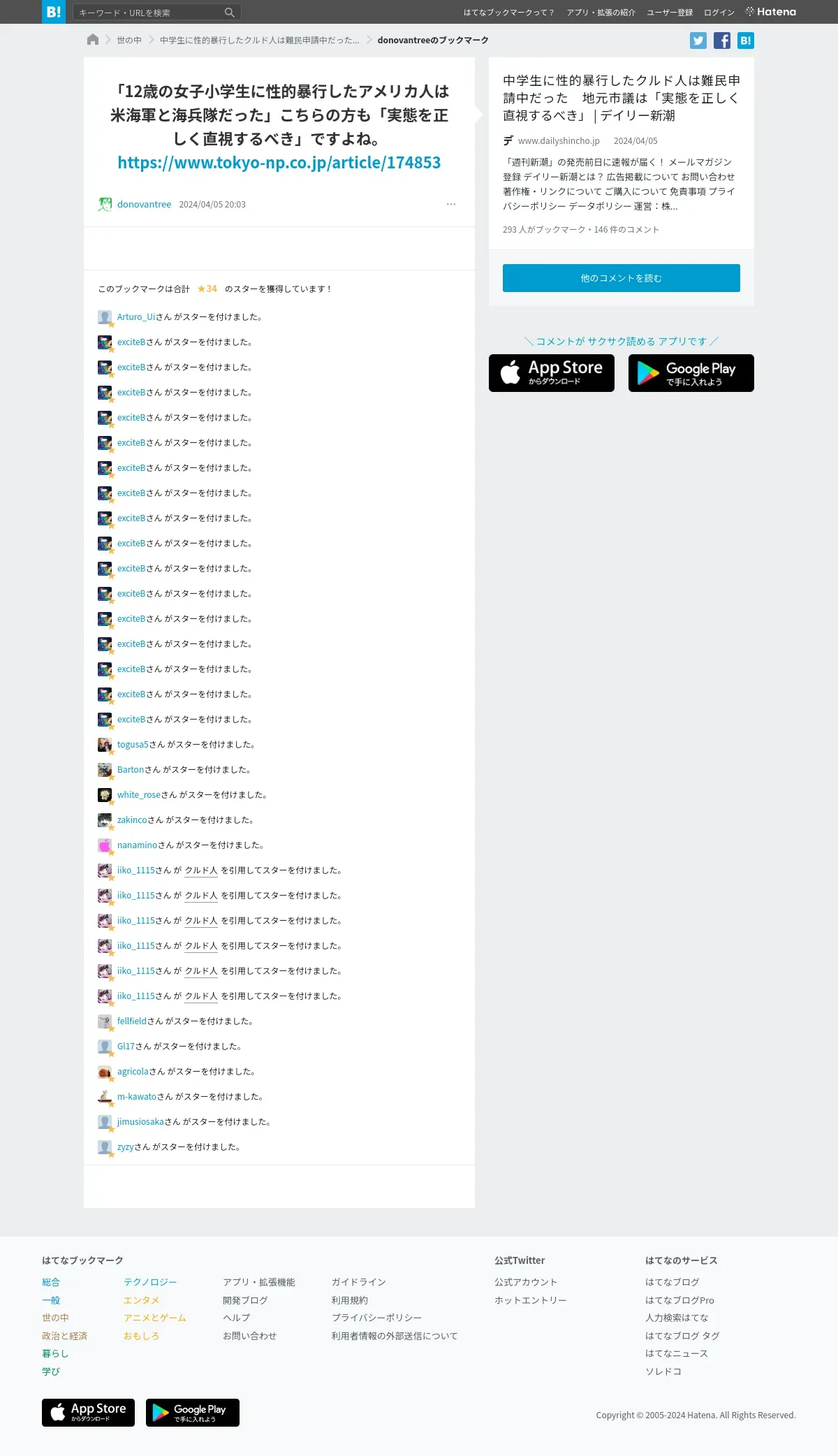
Task: Click donovantree's avatar icon
Action: pyautogui.click(x=105, y=204)
